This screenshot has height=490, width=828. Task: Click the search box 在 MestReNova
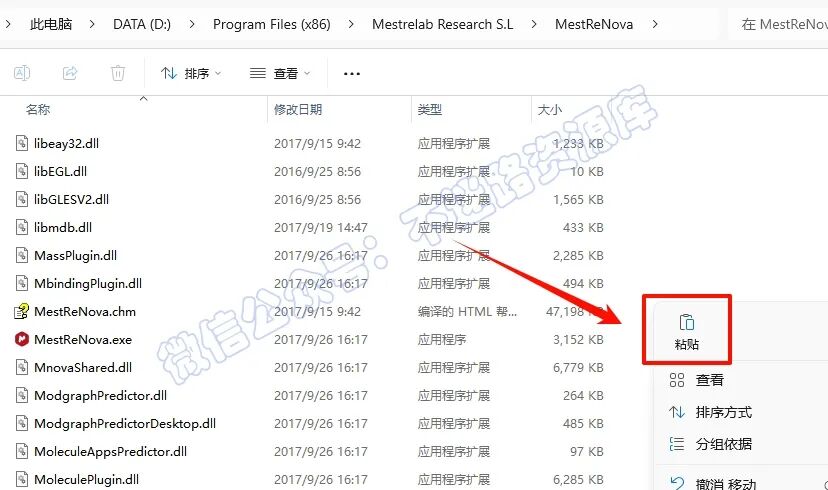(x=778, y=24)
